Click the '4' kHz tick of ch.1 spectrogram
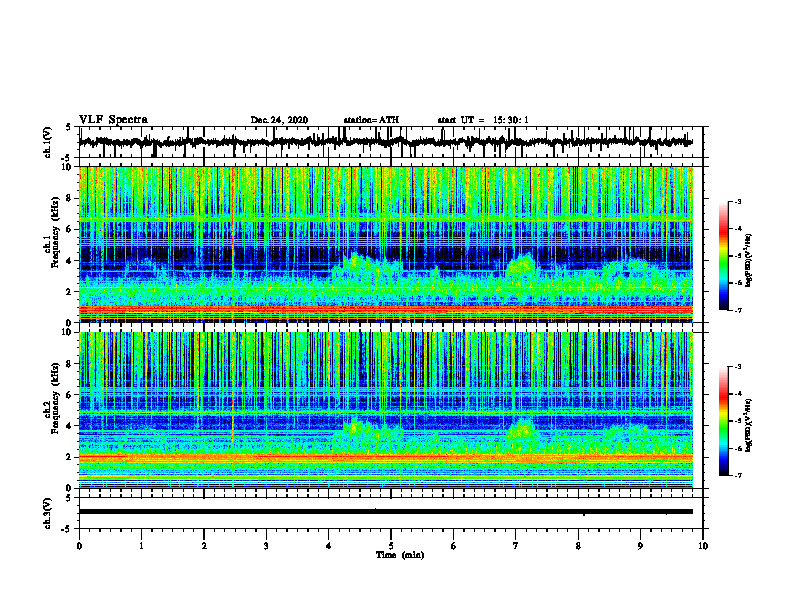Screen dimensions: 792x612 (x=70, y=261)
